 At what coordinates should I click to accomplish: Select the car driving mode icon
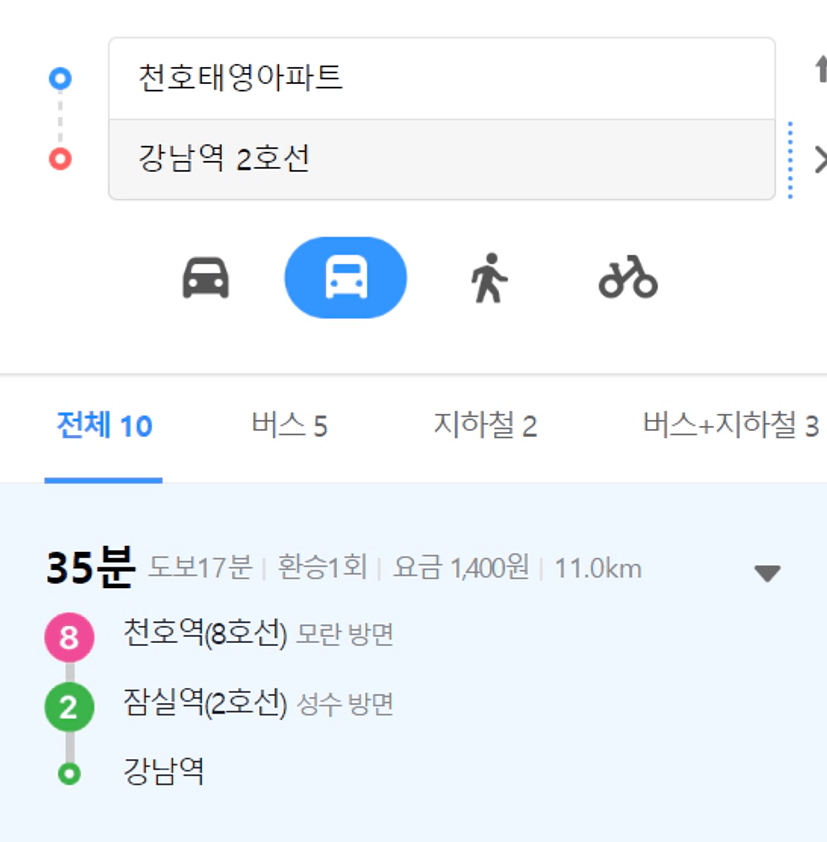(x=206, y=278)
